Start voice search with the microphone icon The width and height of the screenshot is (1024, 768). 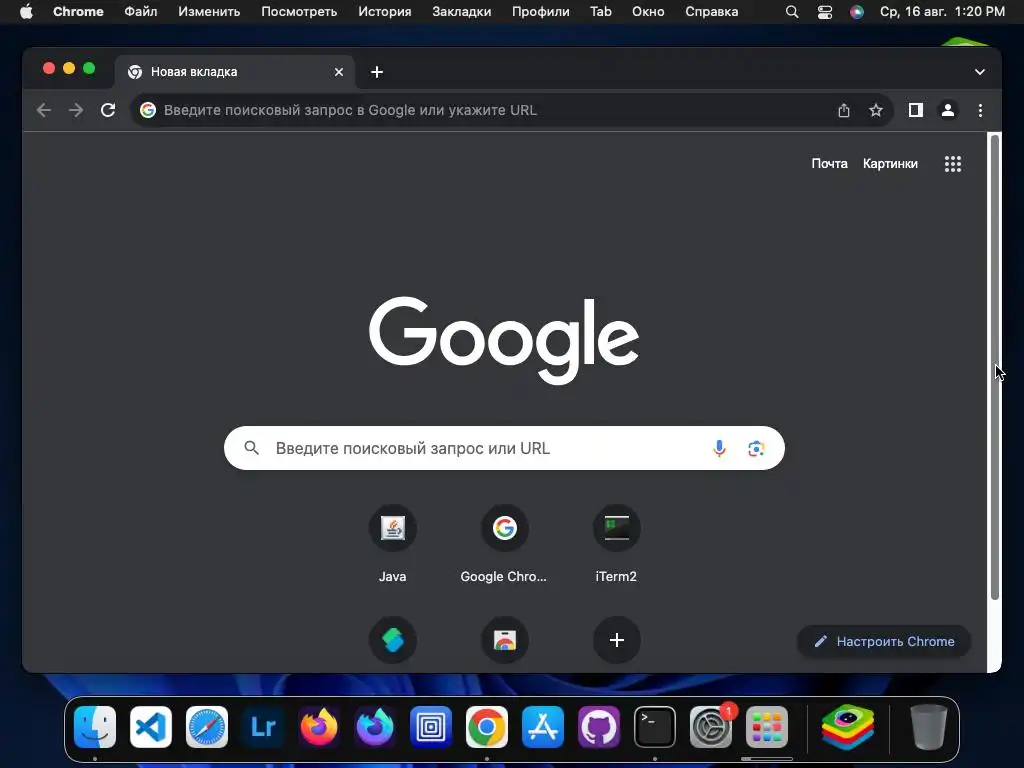719,448
